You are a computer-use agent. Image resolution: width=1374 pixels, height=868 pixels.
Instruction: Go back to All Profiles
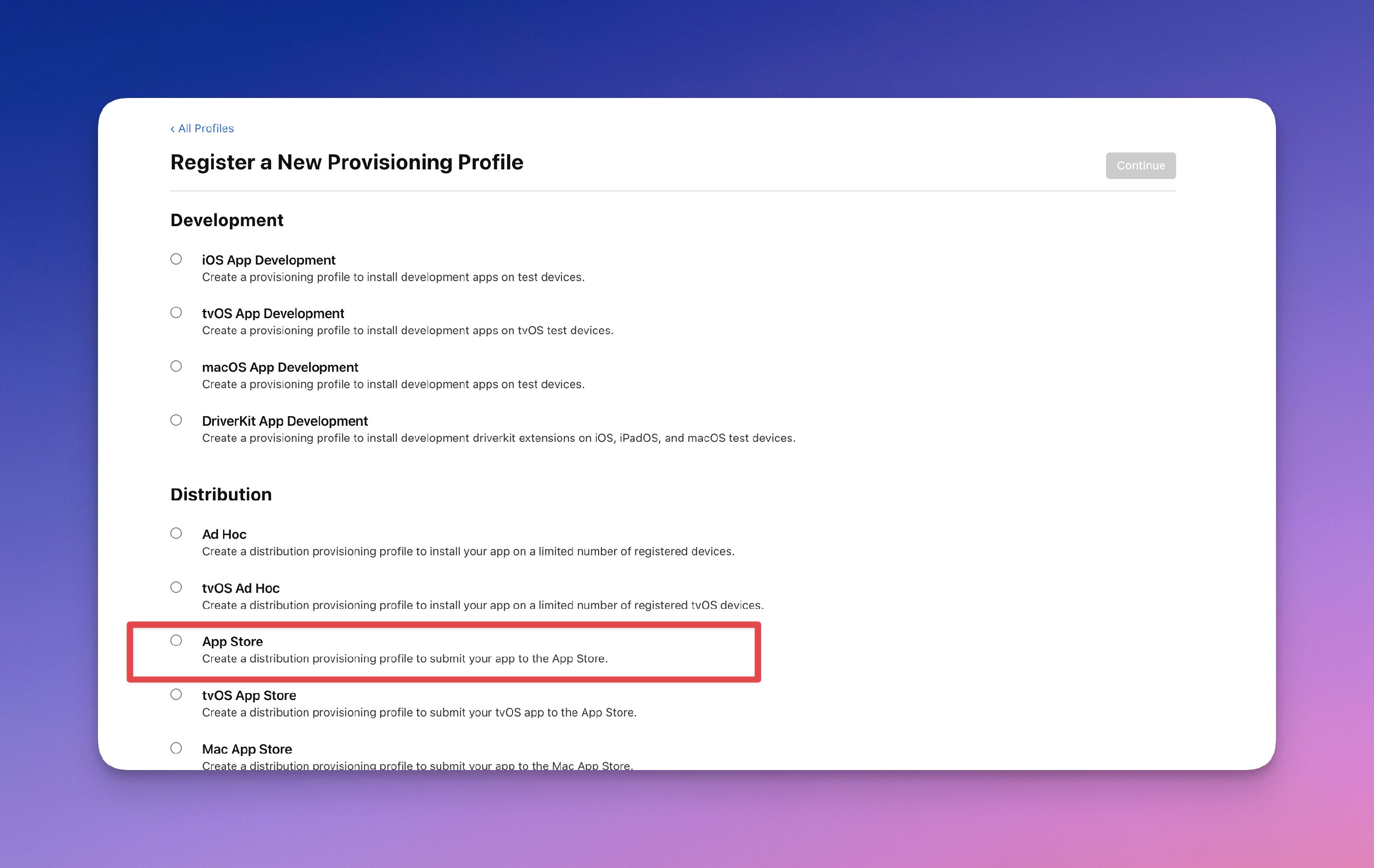click(202, 128)
